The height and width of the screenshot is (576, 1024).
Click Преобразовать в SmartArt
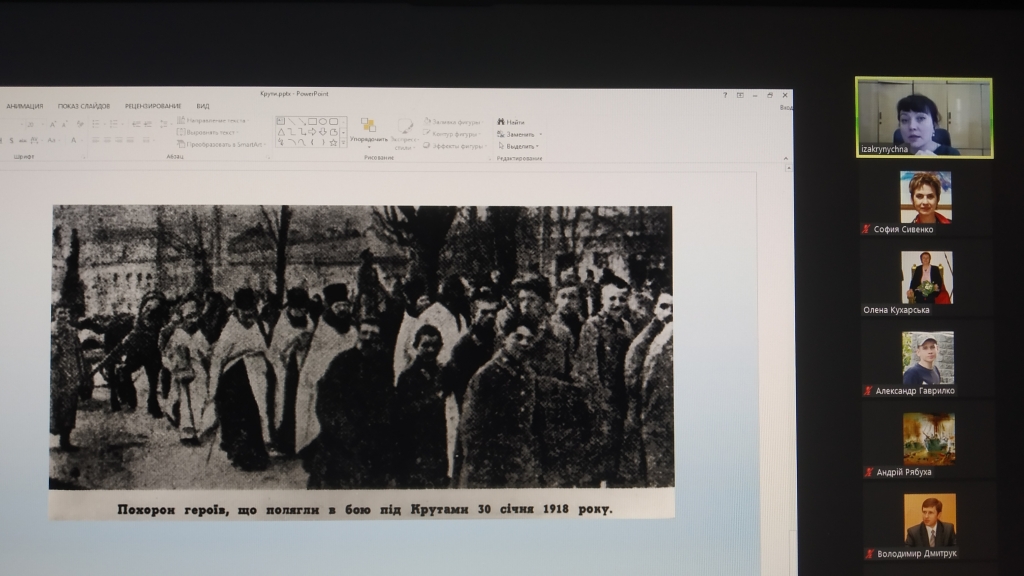[221, 144]
